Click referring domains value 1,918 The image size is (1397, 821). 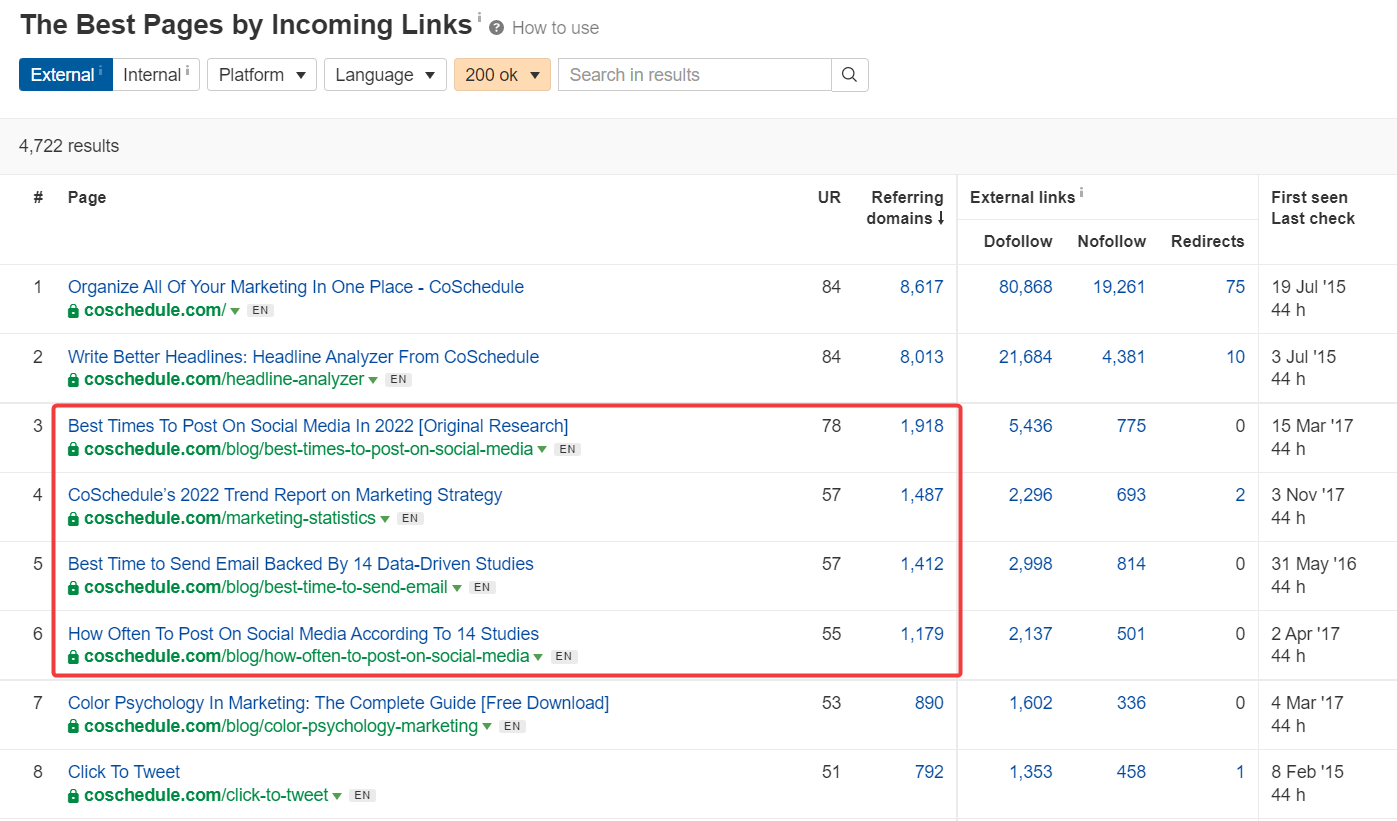coord(921,426)
